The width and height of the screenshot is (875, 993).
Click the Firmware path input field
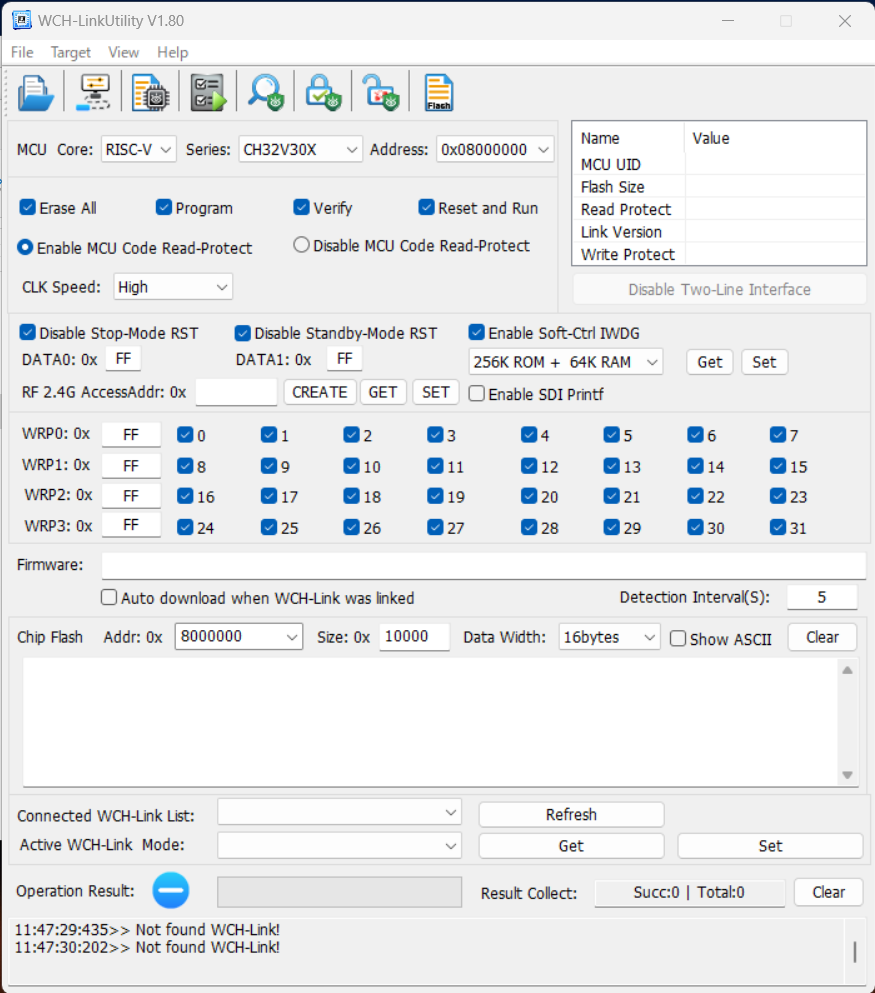(483, 565)
